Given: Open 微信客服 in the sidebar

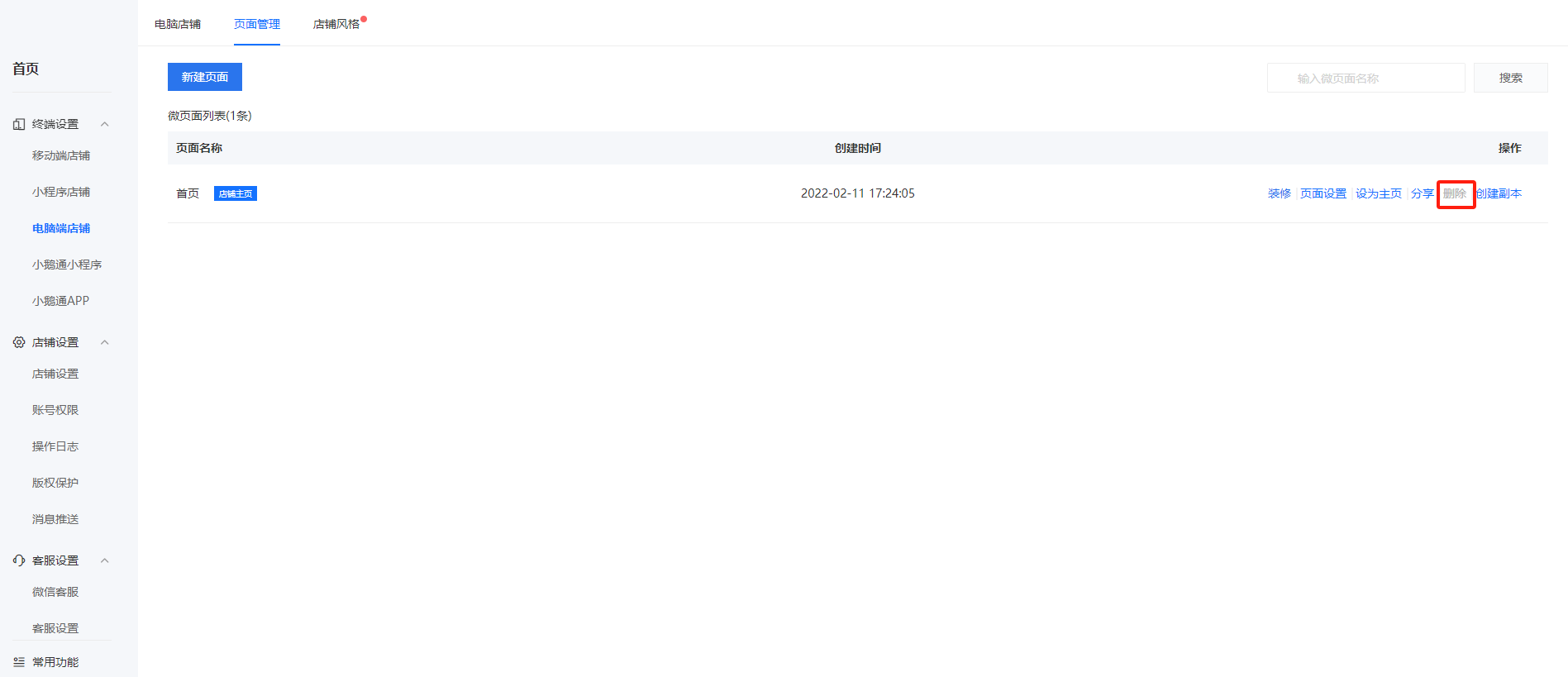Looking at the screenshot, I should 55,592.
